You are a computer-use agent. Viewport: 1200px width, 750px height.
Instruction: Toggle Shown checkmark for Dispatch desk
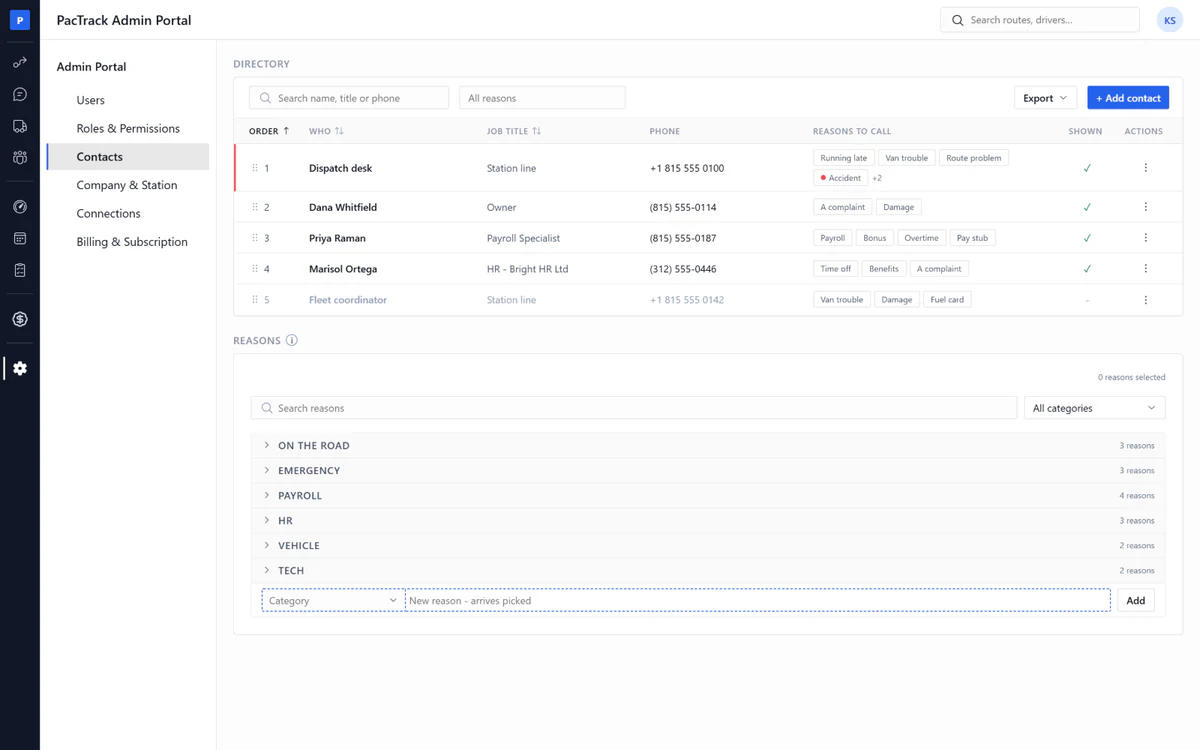[x=1087, y=168]
